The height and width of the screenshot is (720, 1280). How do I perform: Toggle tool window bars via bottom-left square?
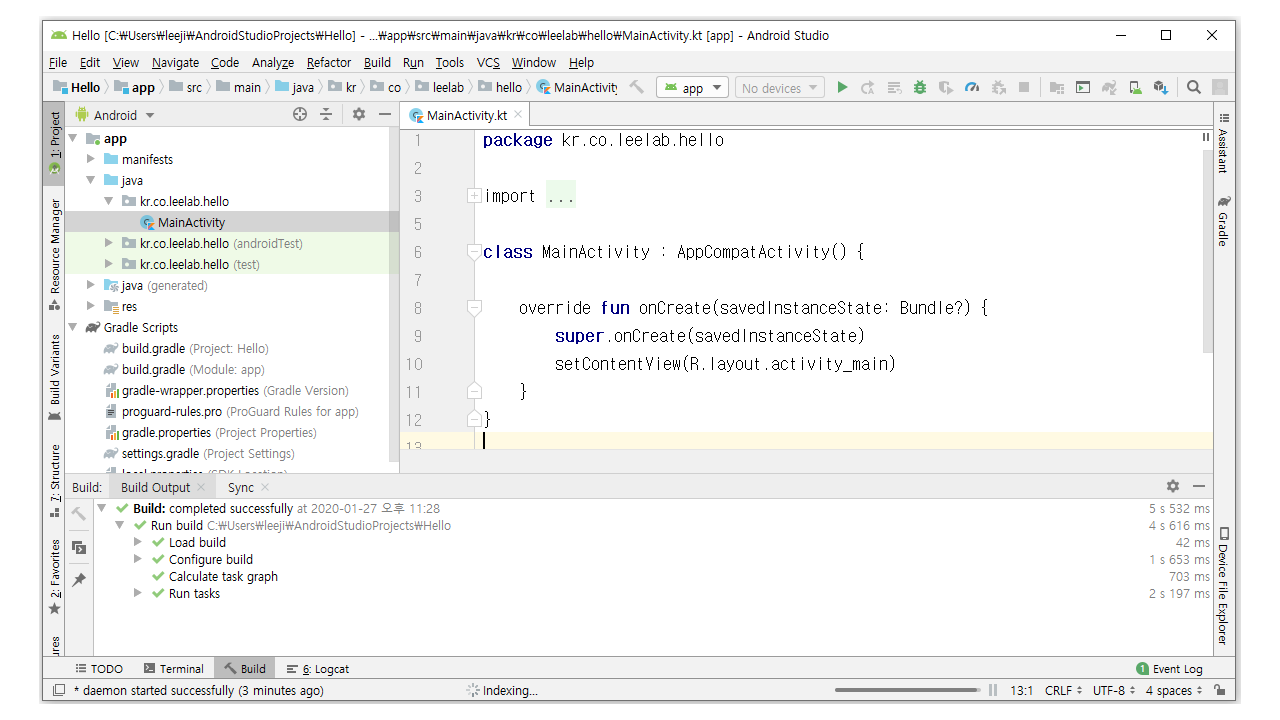point(59,690)
